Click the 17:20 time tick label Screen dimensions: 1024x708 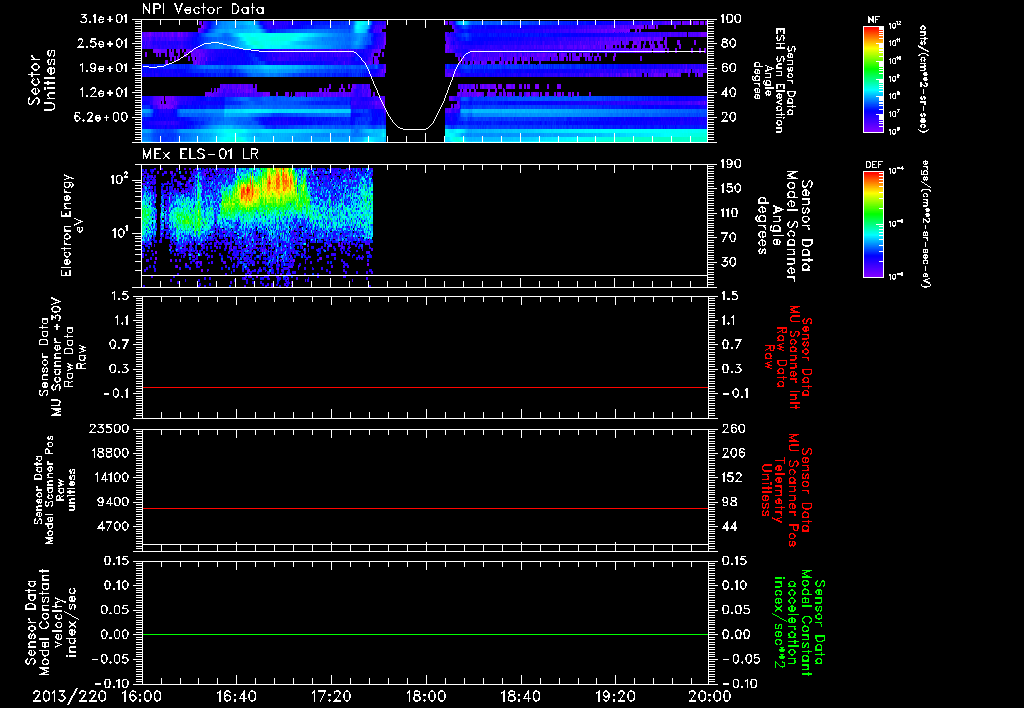coord(331,696)
